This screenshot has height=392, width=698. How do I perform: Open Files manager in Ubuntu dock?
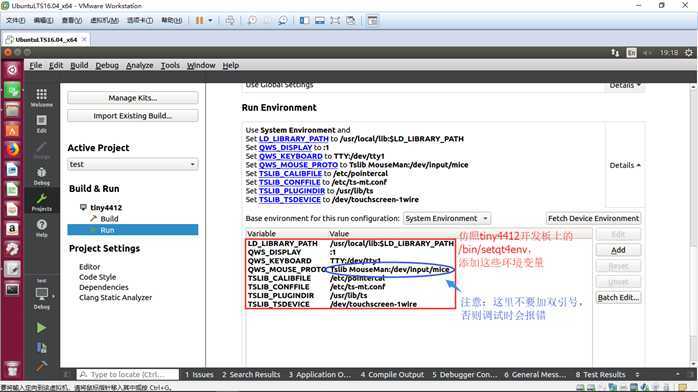[12, 110]
